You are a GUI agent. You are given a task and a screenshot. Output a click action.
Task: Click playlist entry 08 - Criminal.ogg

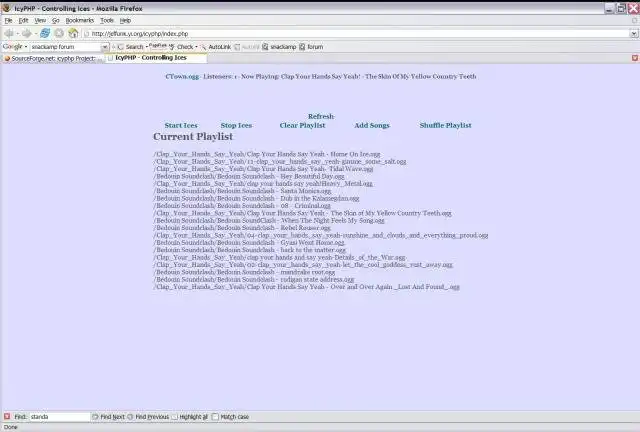(242, 205)
